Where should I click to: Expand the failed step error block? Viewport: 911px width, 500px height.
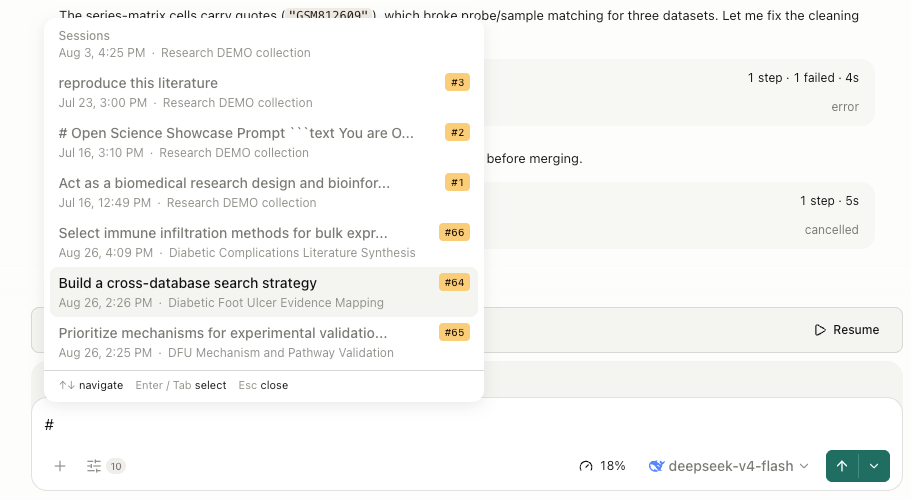pos(679,92)
